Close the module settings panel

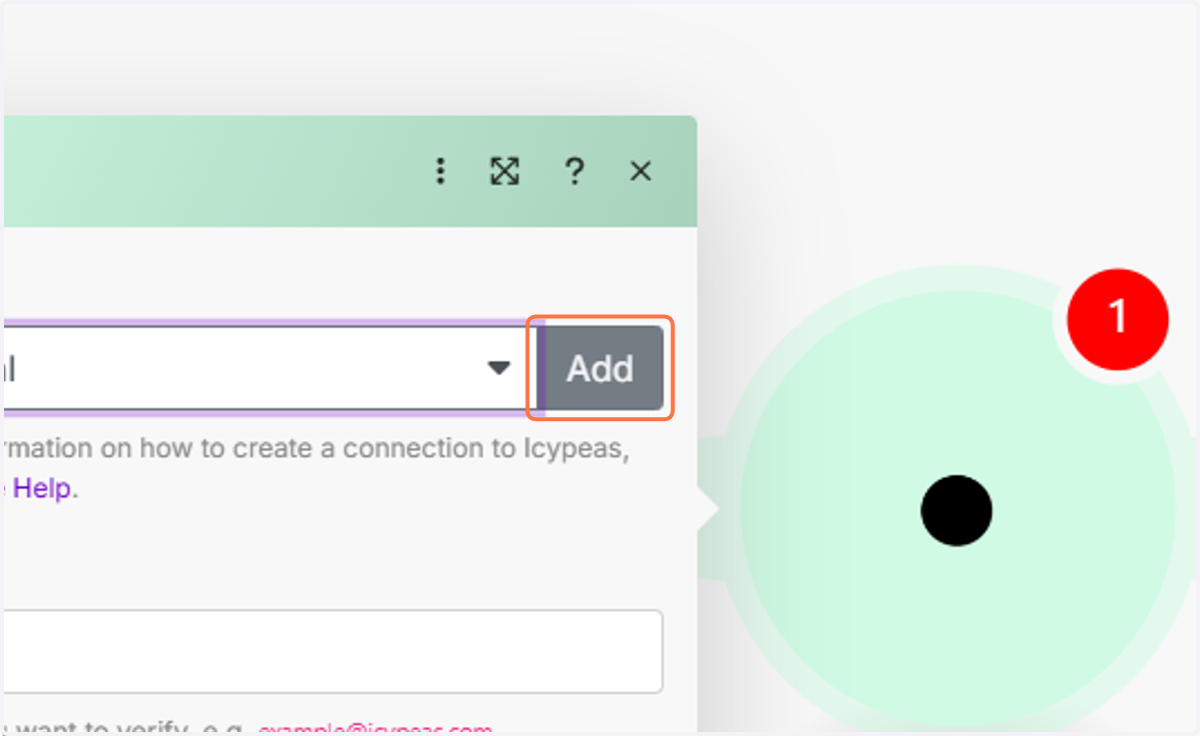point(641,172)
